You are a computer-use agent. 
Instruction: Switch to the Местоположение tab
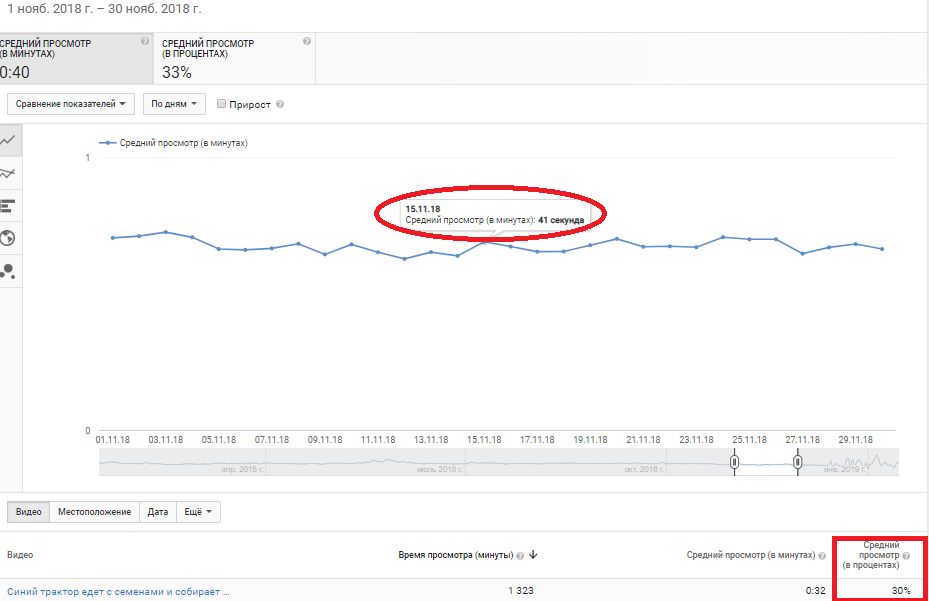[x=94, y=512]
